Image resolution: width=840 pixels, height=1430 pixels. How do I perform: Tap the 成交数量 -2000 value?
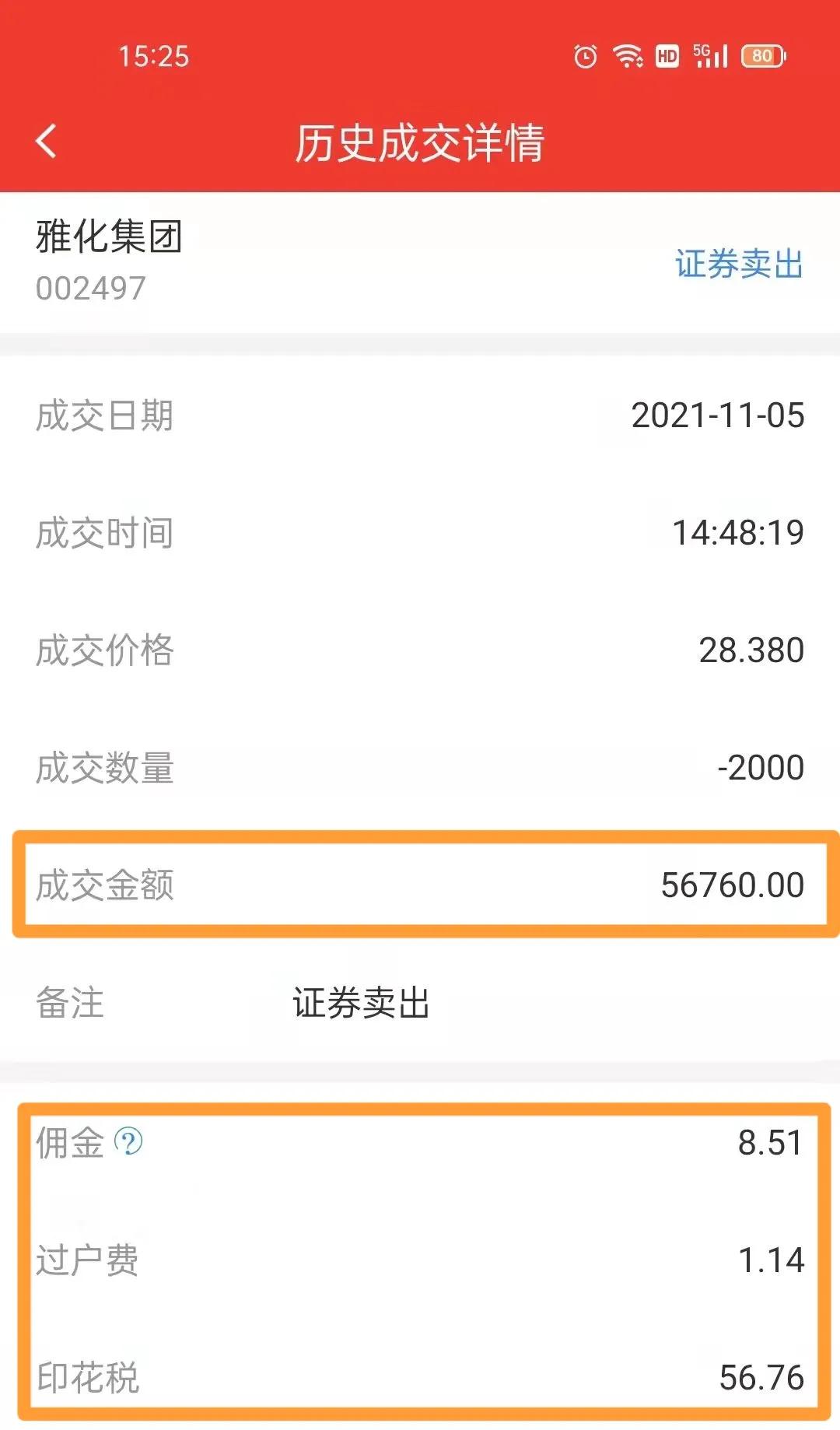(760, 768)
